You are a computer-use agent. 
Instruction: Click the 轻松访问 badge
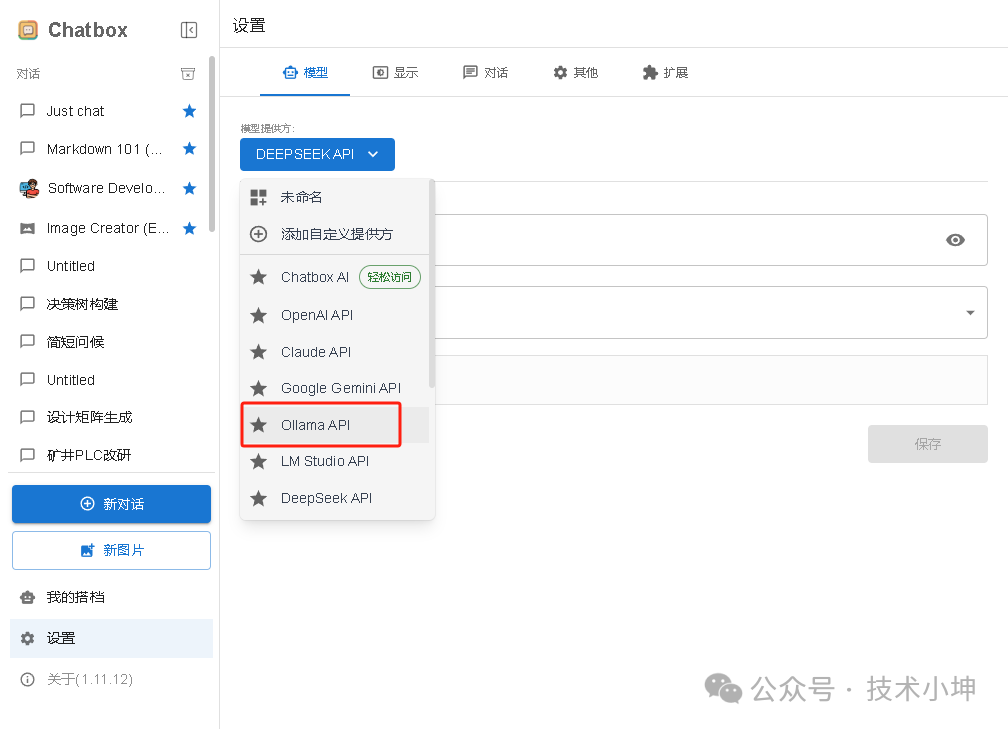point(390,277)
